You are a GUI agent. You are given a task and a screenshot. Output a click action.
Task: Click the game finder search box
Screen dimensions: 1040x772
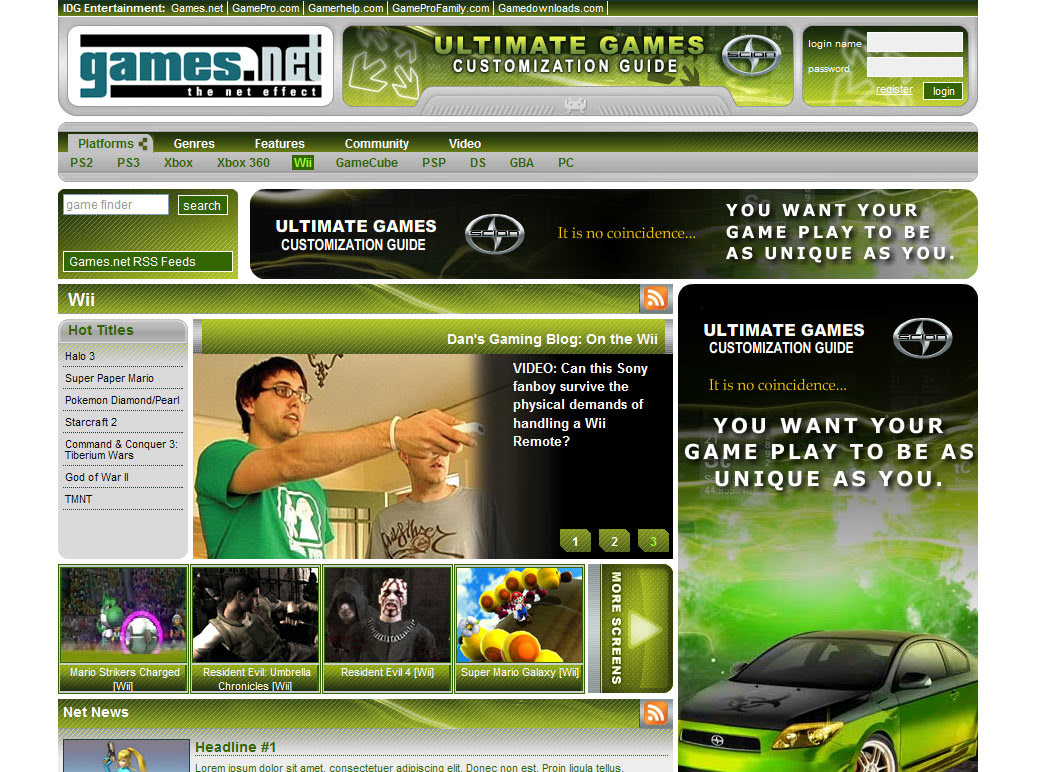116,204
